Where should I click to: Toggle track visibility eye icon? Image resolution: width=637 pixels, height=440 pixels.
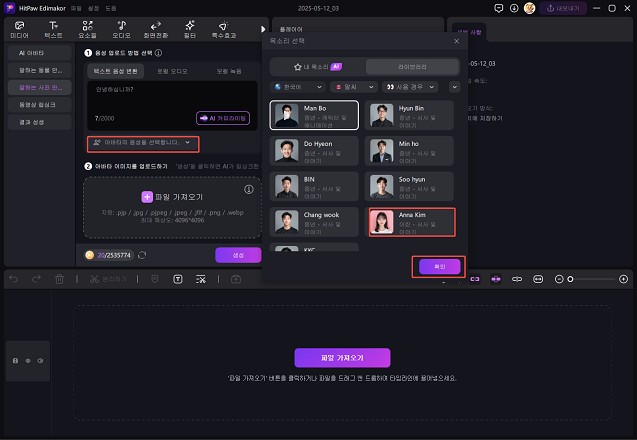[x=28, y=361]
